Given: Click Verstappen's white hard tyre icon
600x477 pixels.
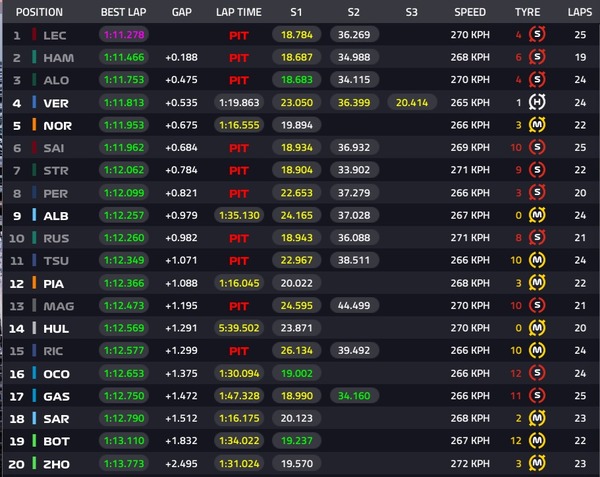Looking at the screenshot, I should coord(539,102).
